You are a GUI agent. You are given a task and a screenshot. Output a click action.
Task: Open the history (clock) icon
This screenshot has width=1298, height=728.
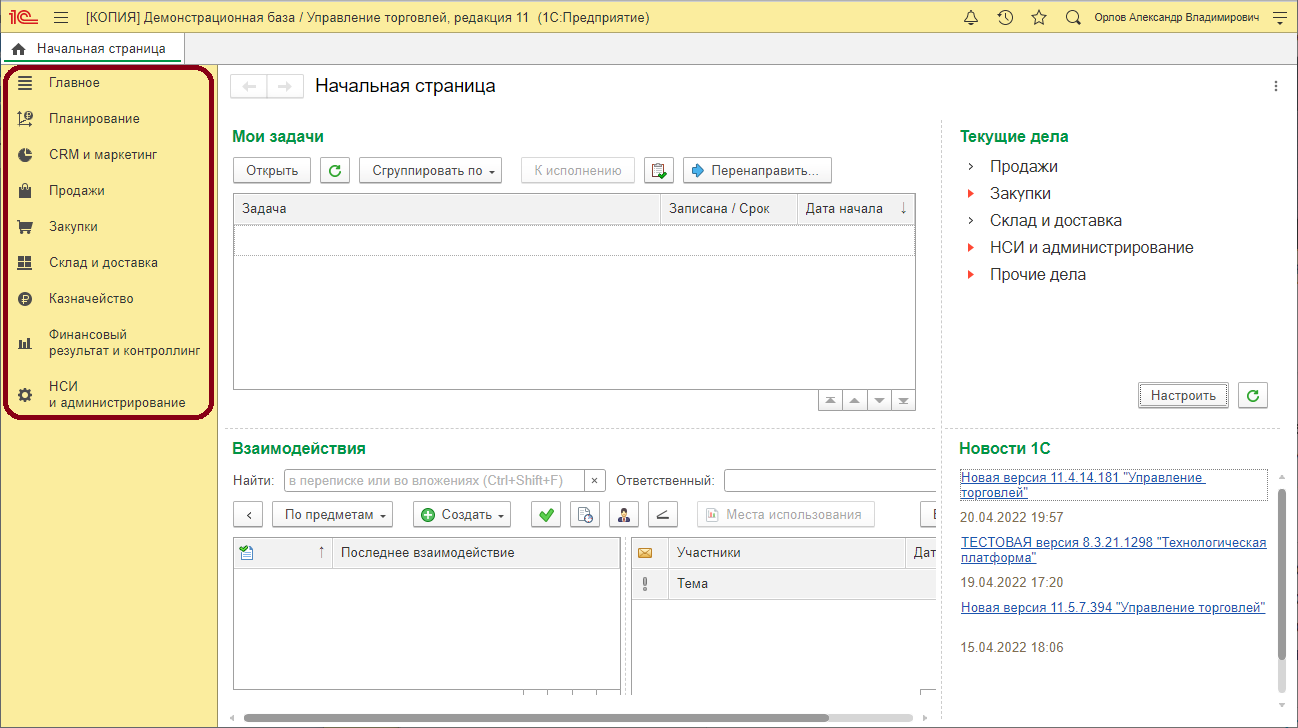click(1004, 16)
